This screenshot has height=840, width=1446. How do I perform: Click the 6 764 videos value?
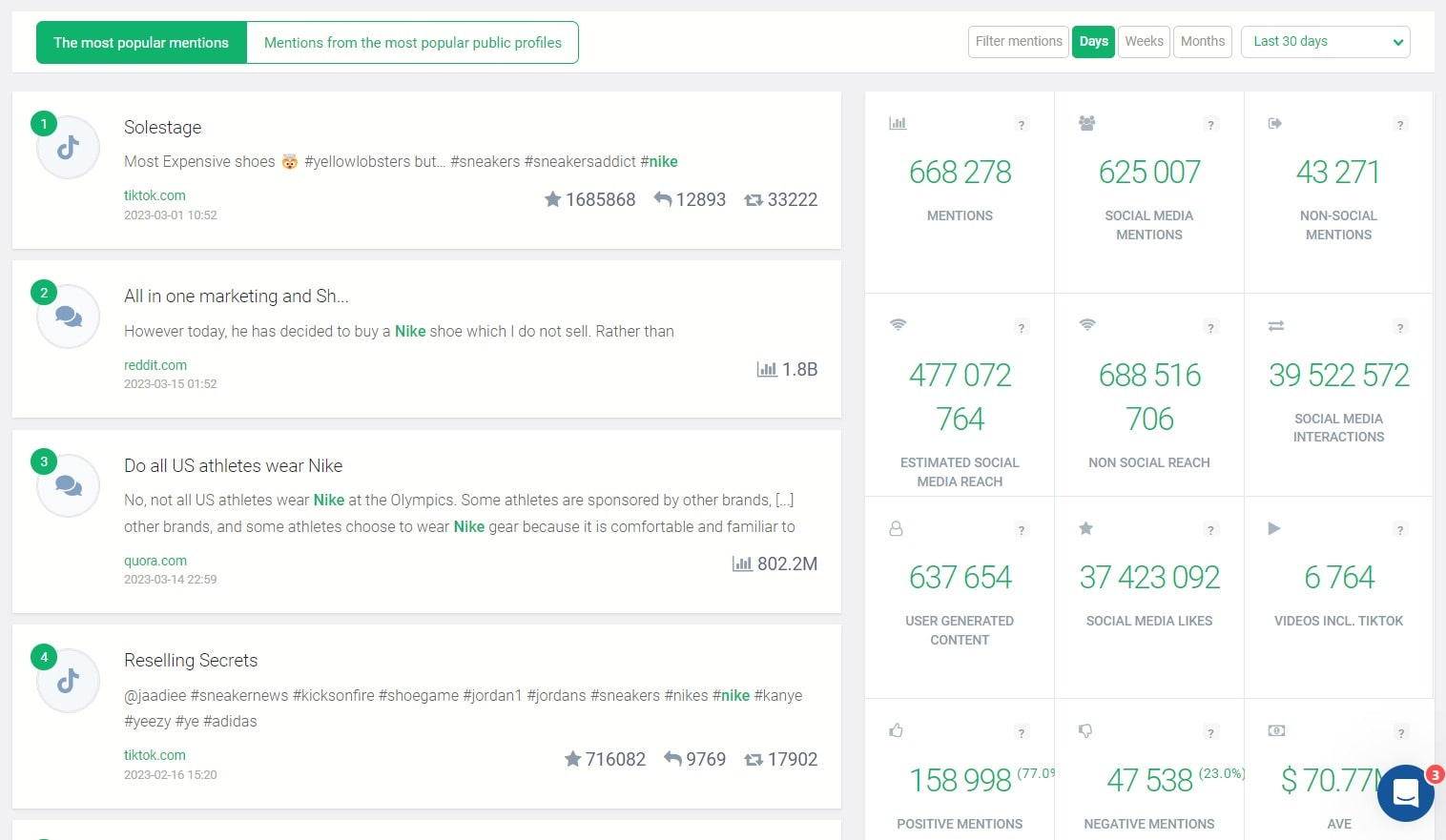pos(1339,578)
